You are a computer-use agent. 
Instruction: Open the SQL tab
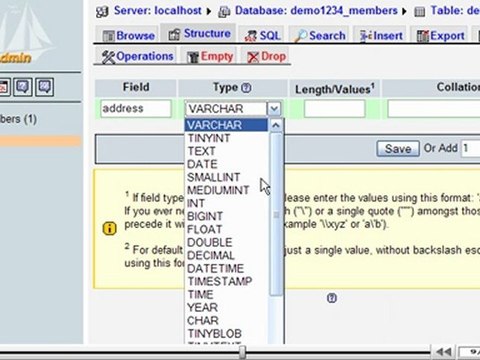pyautogui.click(x=262, y=35)
